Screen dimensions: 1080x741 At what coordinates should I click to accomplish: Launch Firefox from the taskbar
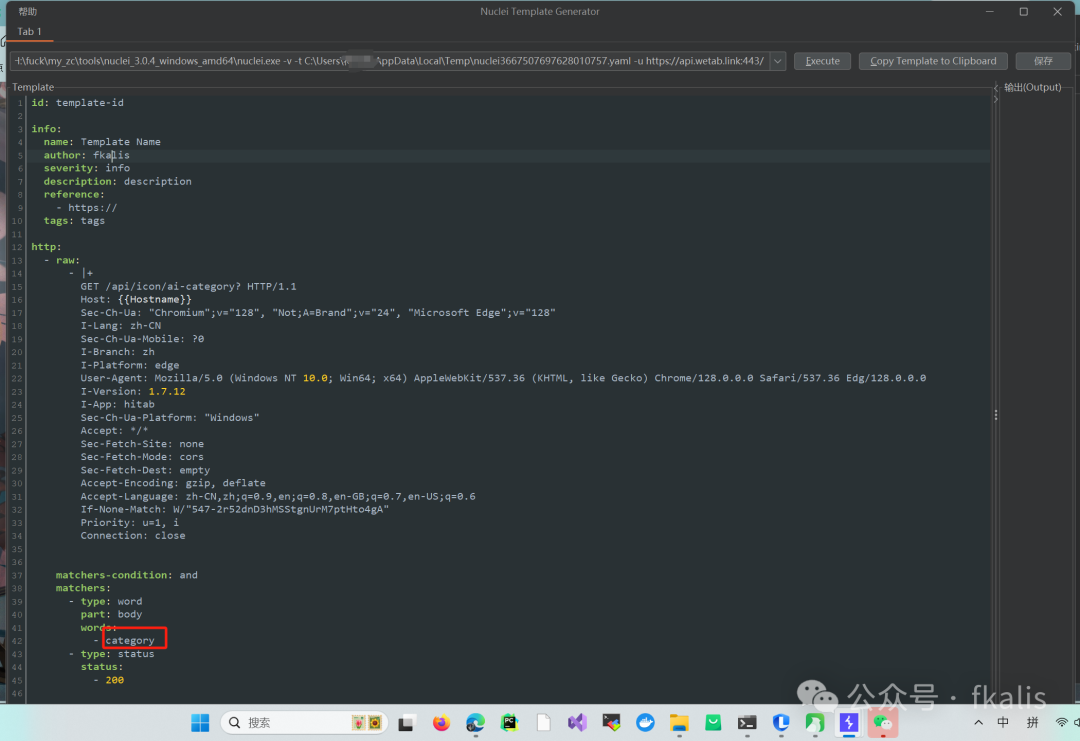(x=441, y=723)
